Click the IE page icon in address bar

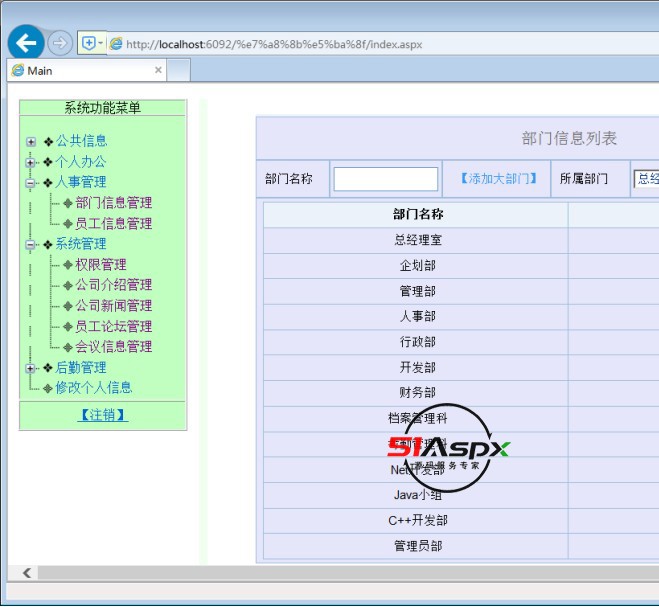116,44
